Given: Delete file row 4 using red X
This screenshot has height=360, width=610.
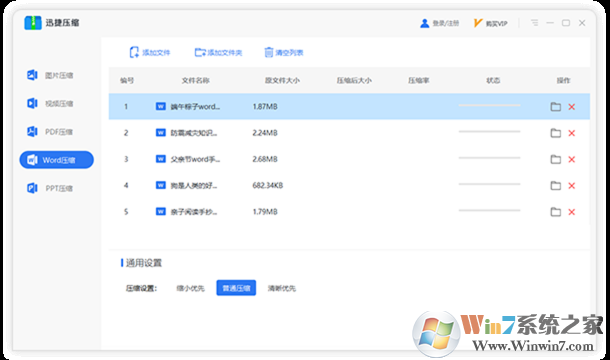Looking at the screenshot, I should coord(571,186).
